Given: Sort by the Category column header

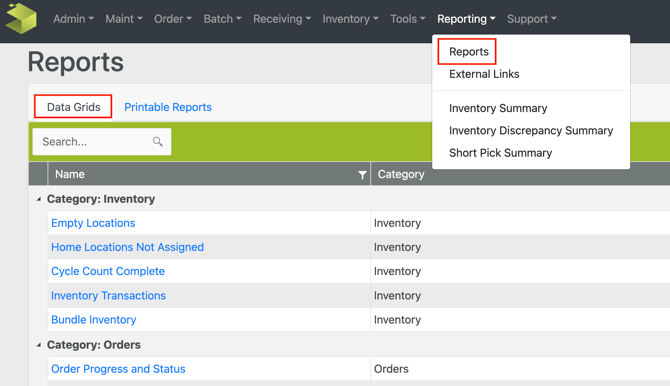Looking at the screenshot, I should (401, 174).
